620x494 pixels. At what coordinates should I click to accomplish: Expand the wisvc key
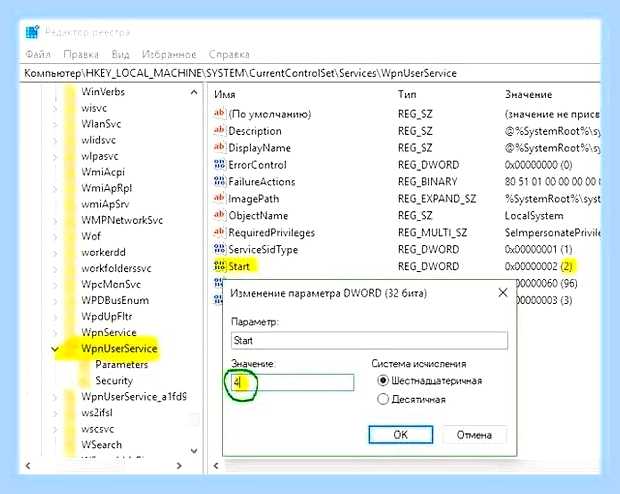[x=55, y=108]
